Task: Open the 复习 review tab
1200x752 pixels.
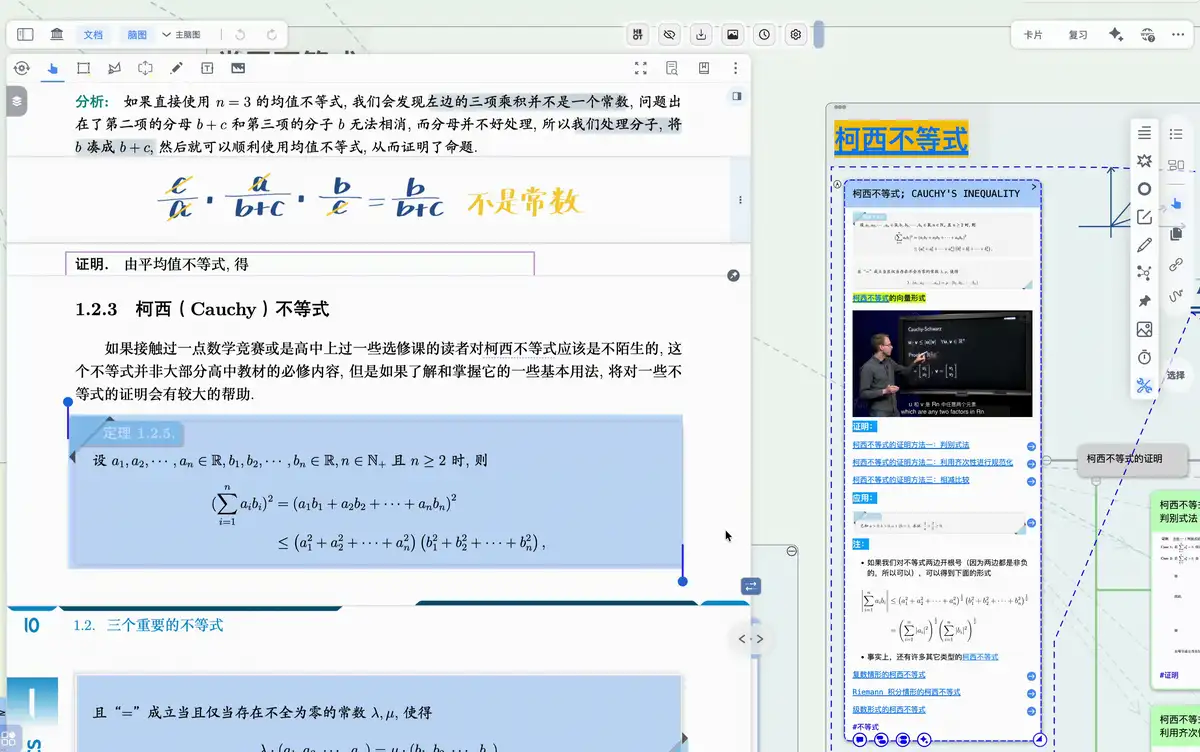Action: point(1078,34)
